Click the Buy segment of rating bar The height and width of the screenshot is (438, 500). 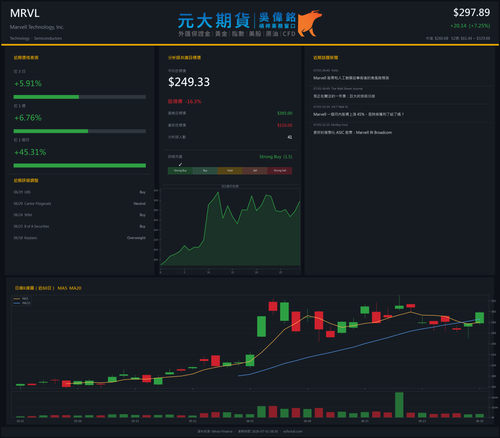pos(205,171)
